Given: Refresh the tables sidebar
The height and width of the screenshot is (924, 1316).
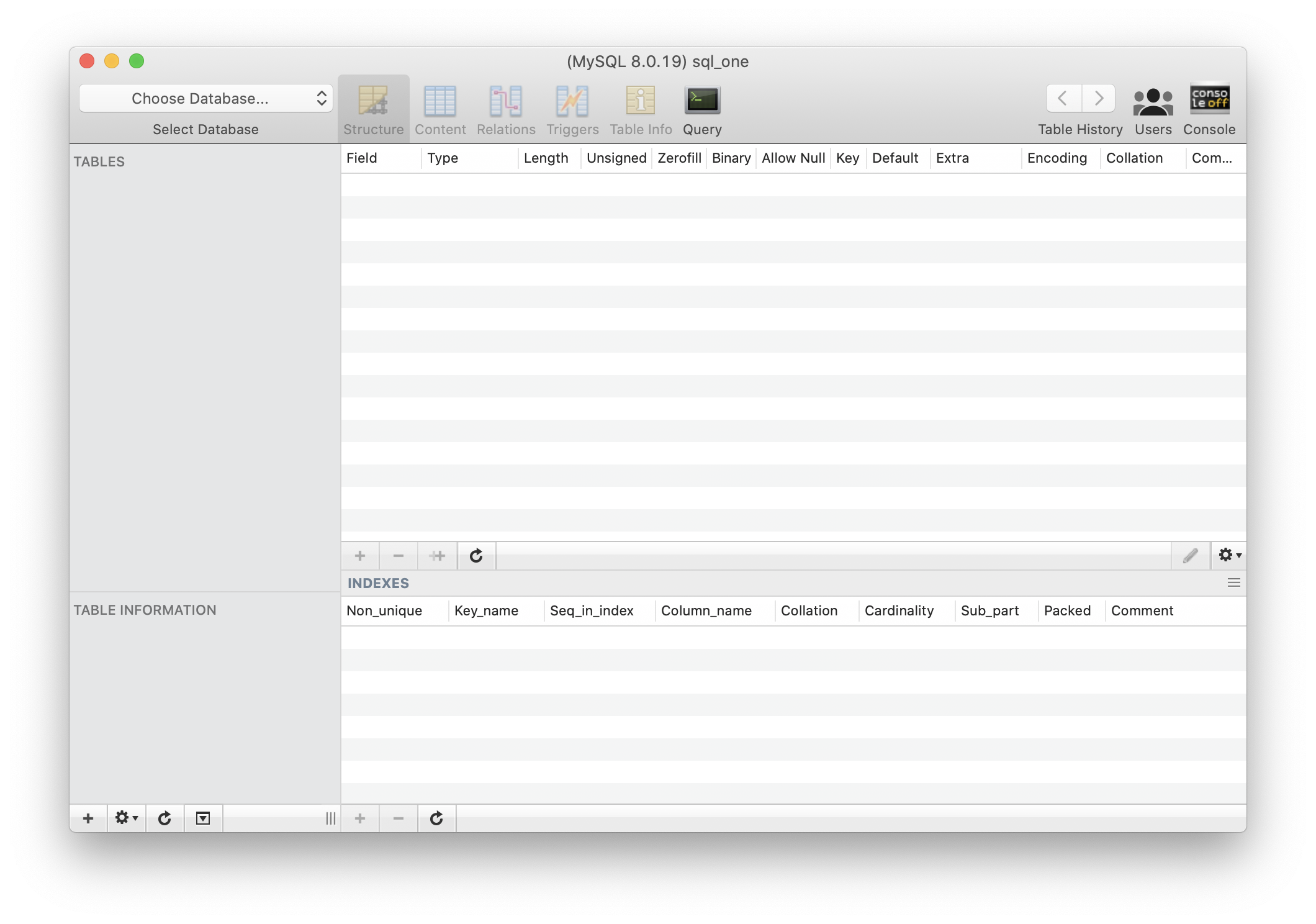Looking at the screenshot, I should [164, 818].
